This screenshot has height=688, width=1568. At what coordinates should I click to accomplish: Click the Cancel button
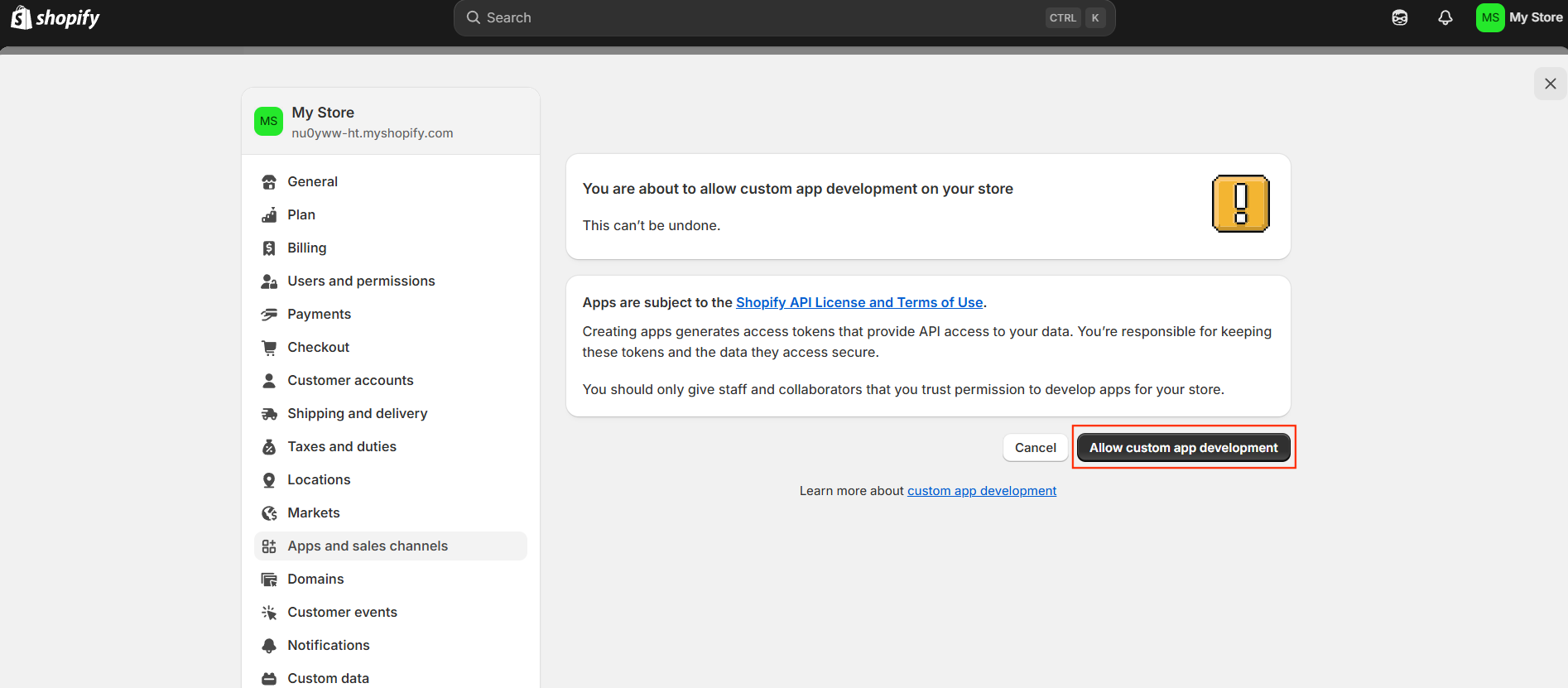pyautogui.click(x=1036, y=448)
